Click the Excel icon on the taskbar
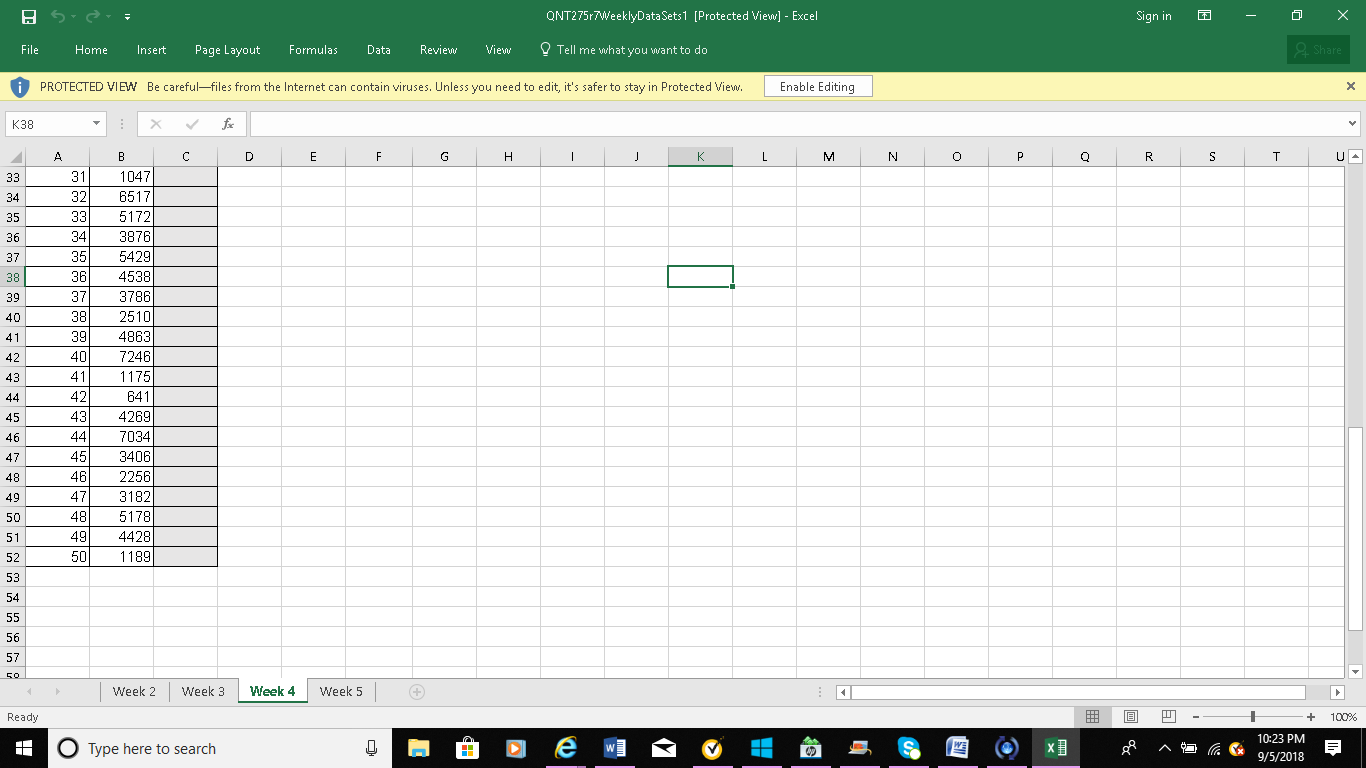This screenshot has width=1366, height=768. click(x=1055, y=748)
